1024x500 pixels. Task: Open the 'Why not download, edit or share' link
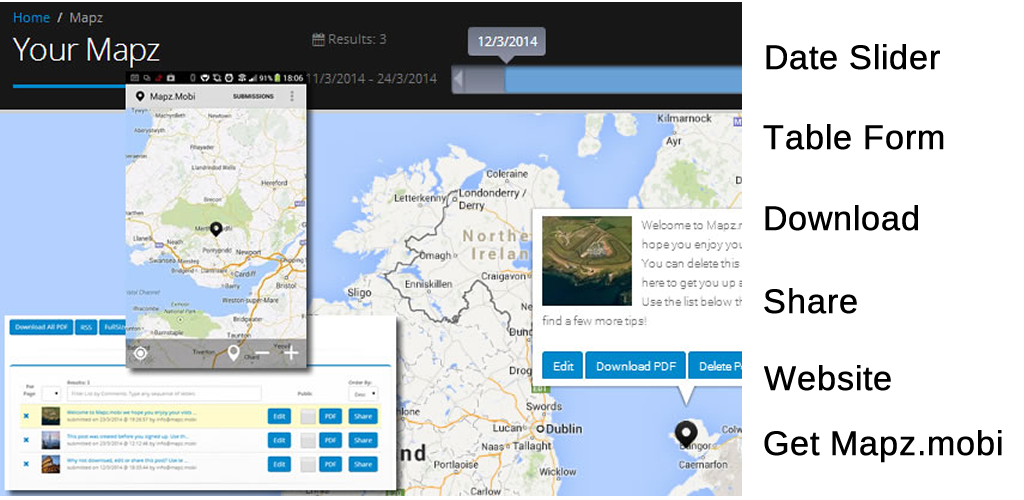pos(128,461)
